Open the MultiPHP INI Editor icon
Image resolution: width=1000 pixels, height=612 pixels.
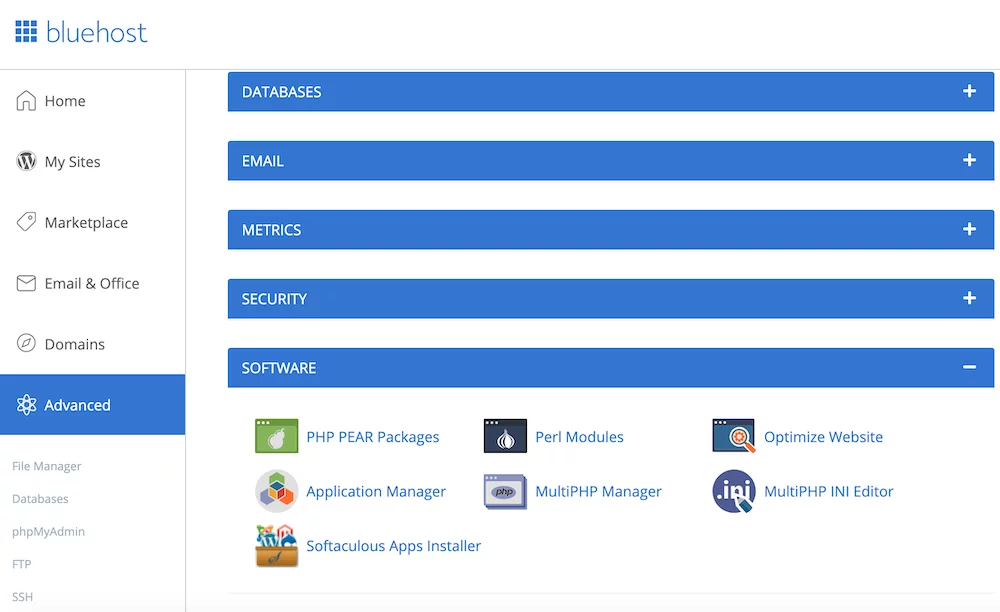point(734,491)
